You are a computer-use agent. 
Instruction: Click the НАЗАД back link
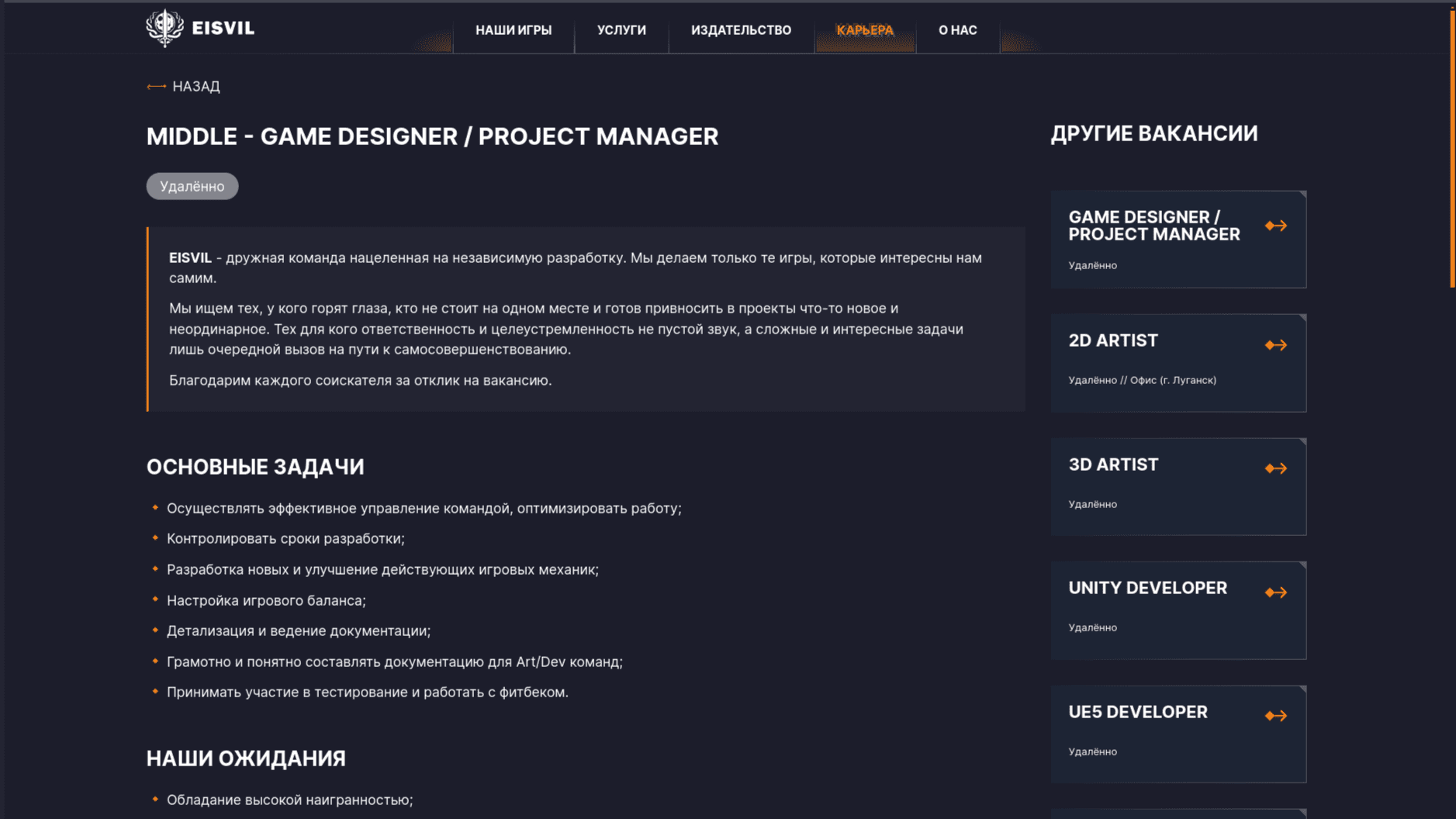pos(195,87)
